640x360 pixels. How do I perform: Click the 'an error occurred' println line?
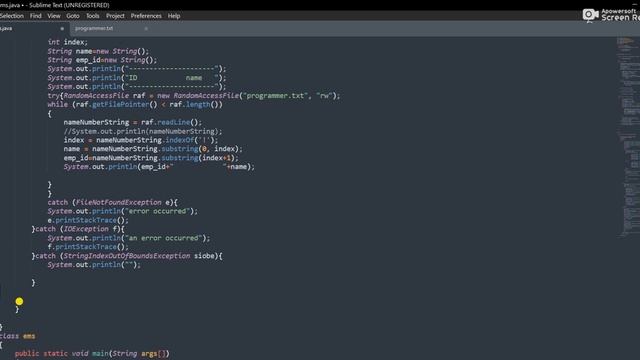pos(129,238)
